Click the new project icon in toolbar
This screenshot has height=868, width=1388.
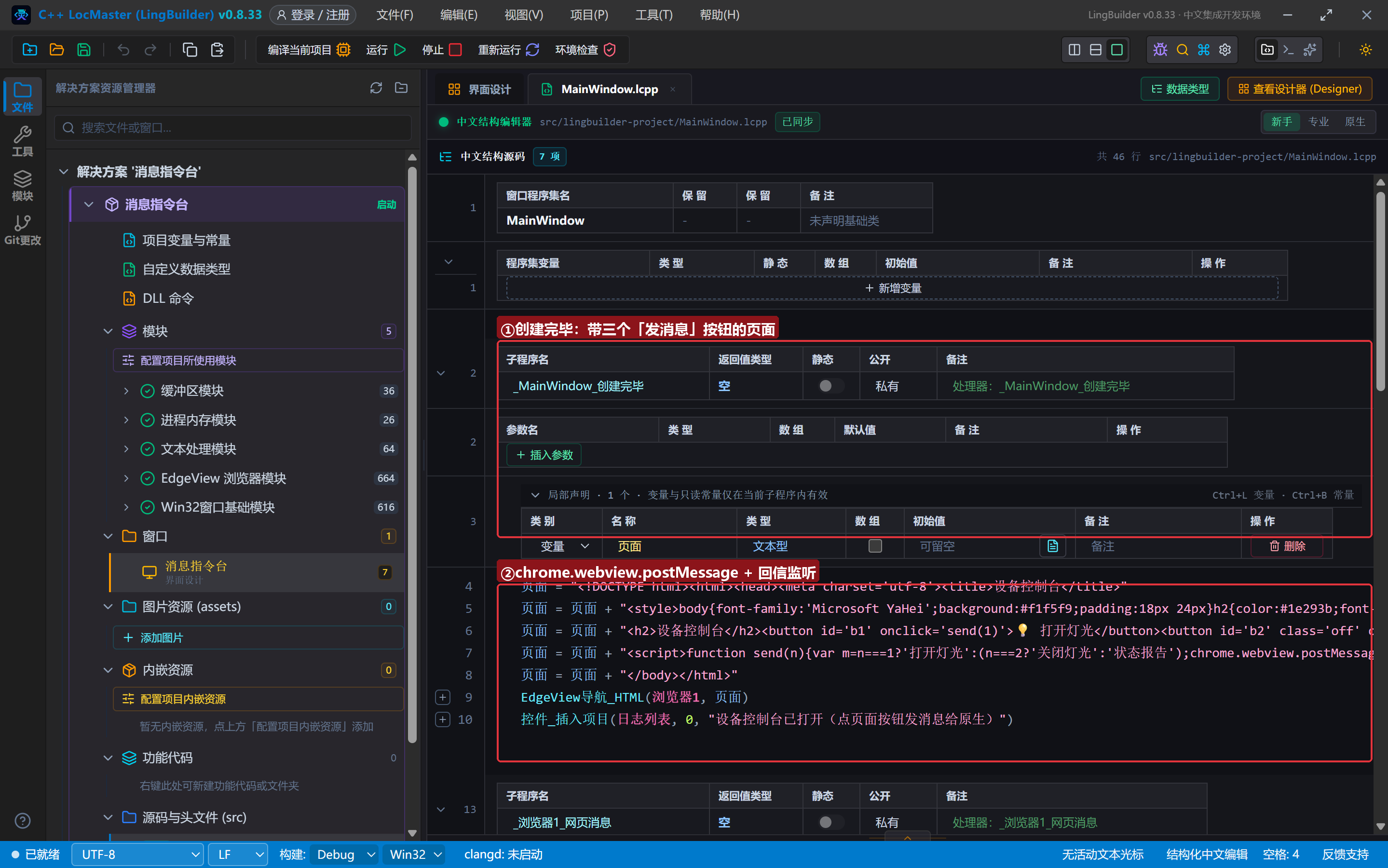click(30, 50)
